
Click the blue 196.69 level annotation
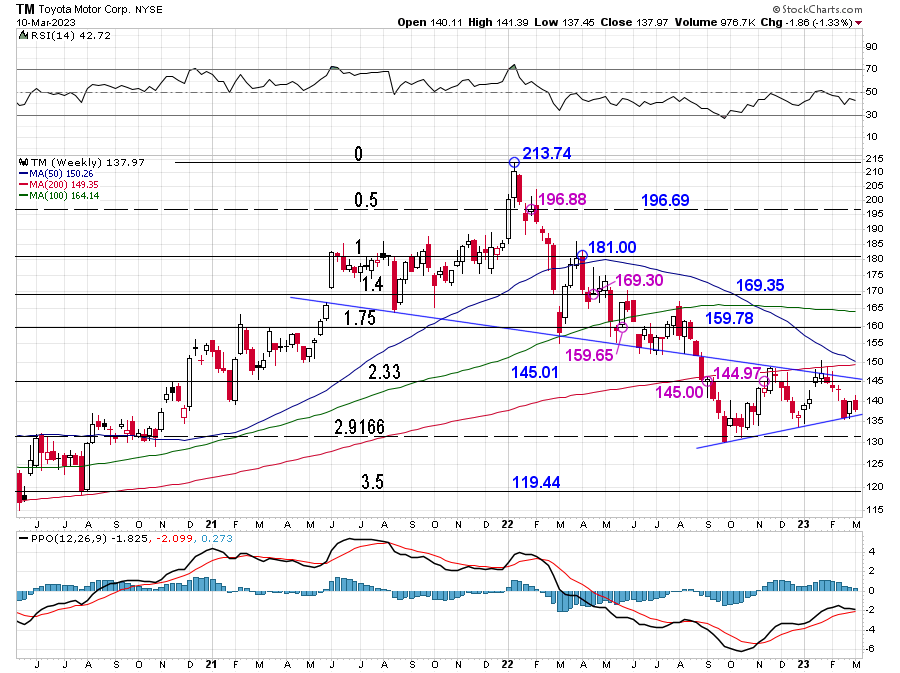[x=665, y=200]
